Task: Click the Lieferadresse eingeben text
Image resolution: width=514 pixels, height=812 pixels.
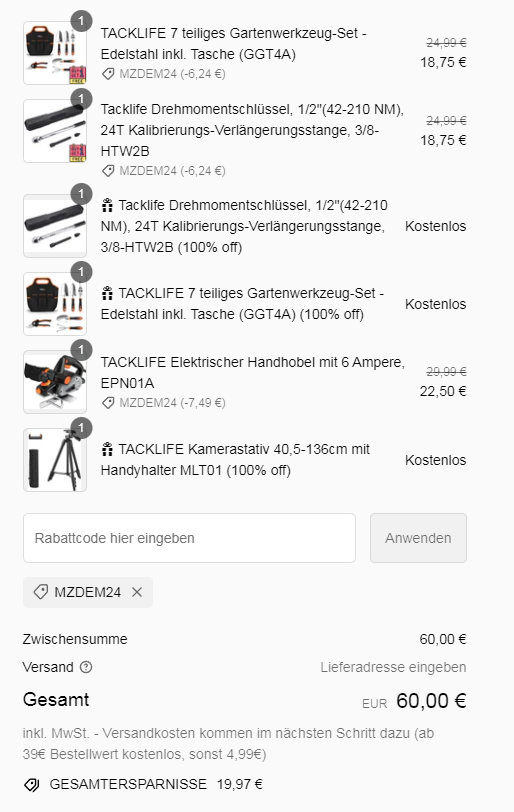Action: (x=393, y=667)
